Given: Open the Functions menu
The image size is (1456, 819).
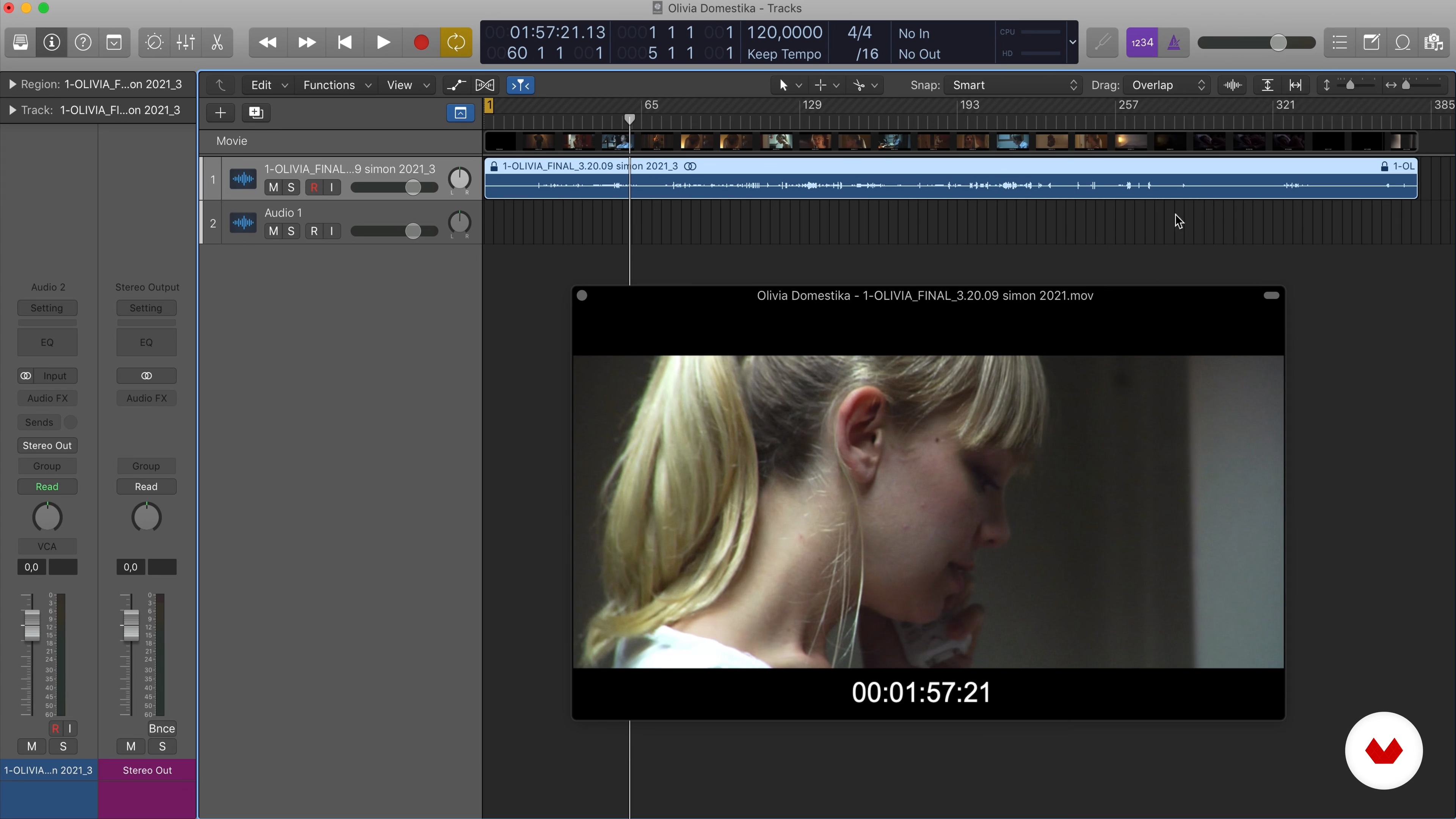Looking at the screenshot, I should [337, 85].
